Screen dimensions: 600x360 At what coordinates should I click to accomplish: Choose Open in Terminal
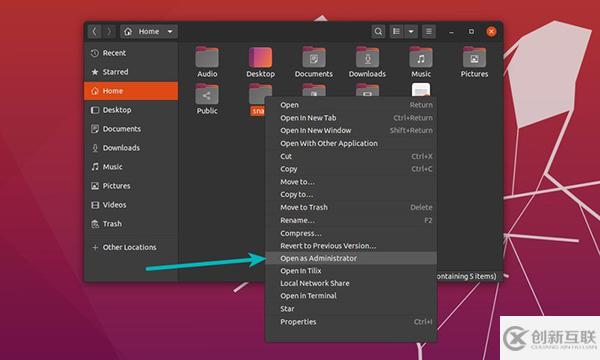click(x=351, y=296)
